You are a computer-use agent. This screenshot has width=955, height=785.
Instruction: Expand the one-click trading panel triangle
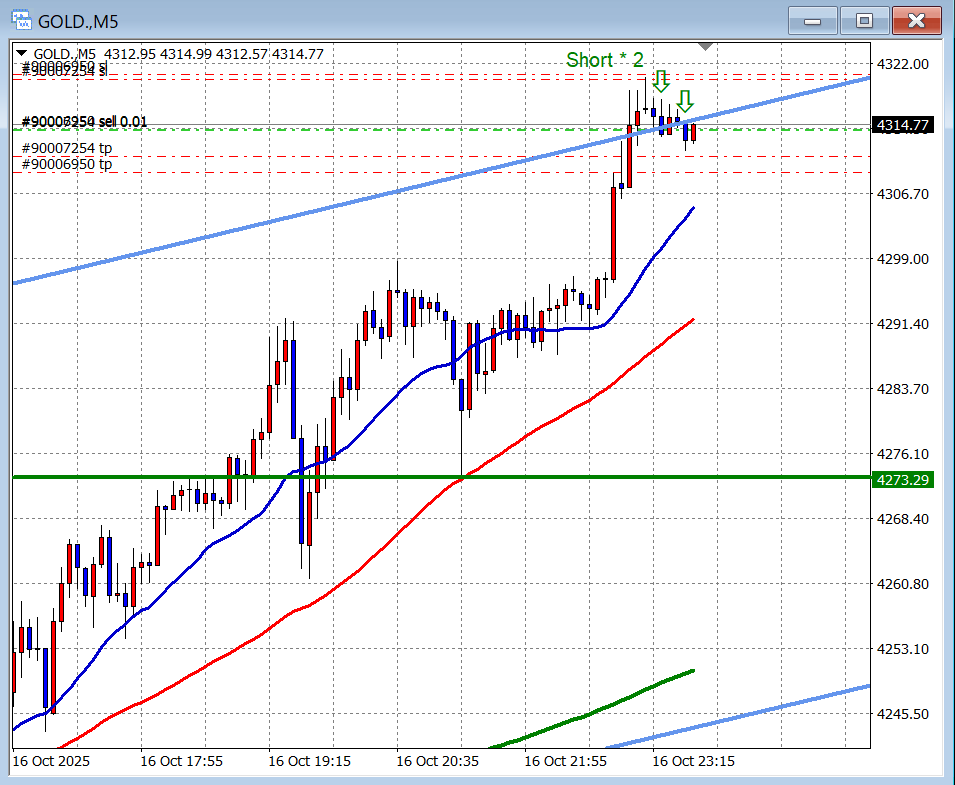click(x=22, y=54)
